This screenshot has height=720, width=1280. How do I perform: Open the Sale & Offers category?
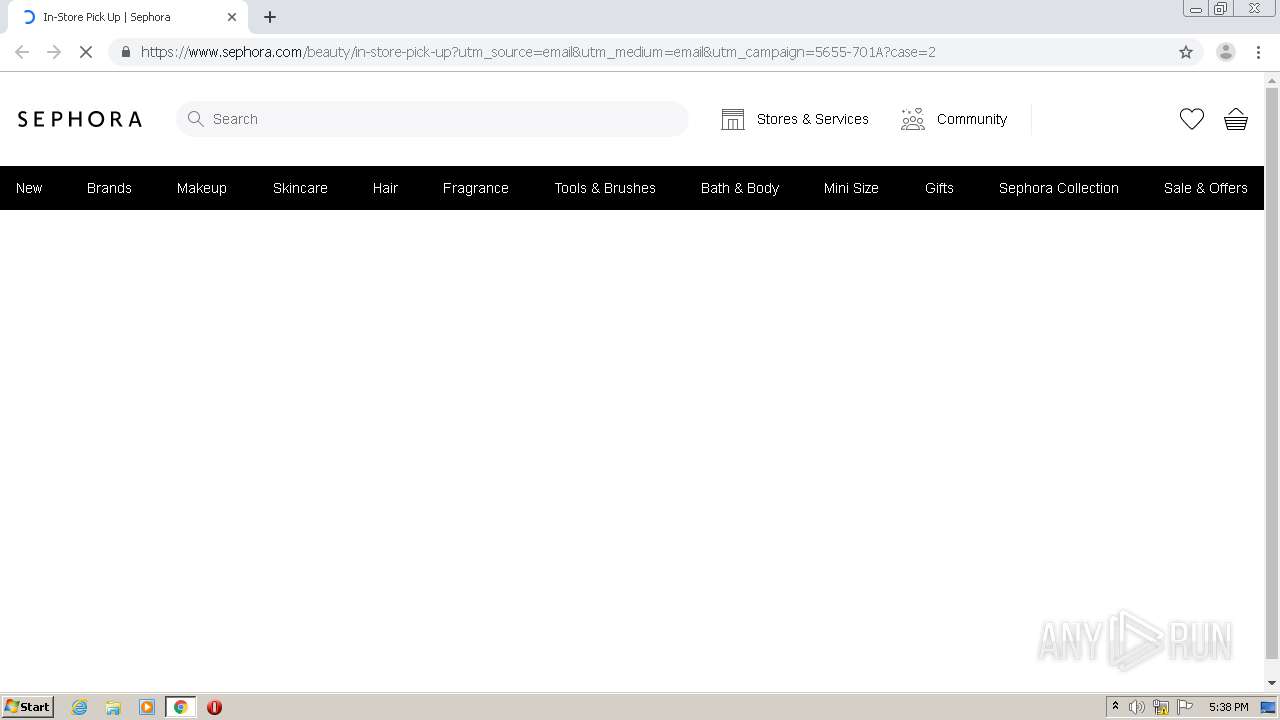point(1206,188)
